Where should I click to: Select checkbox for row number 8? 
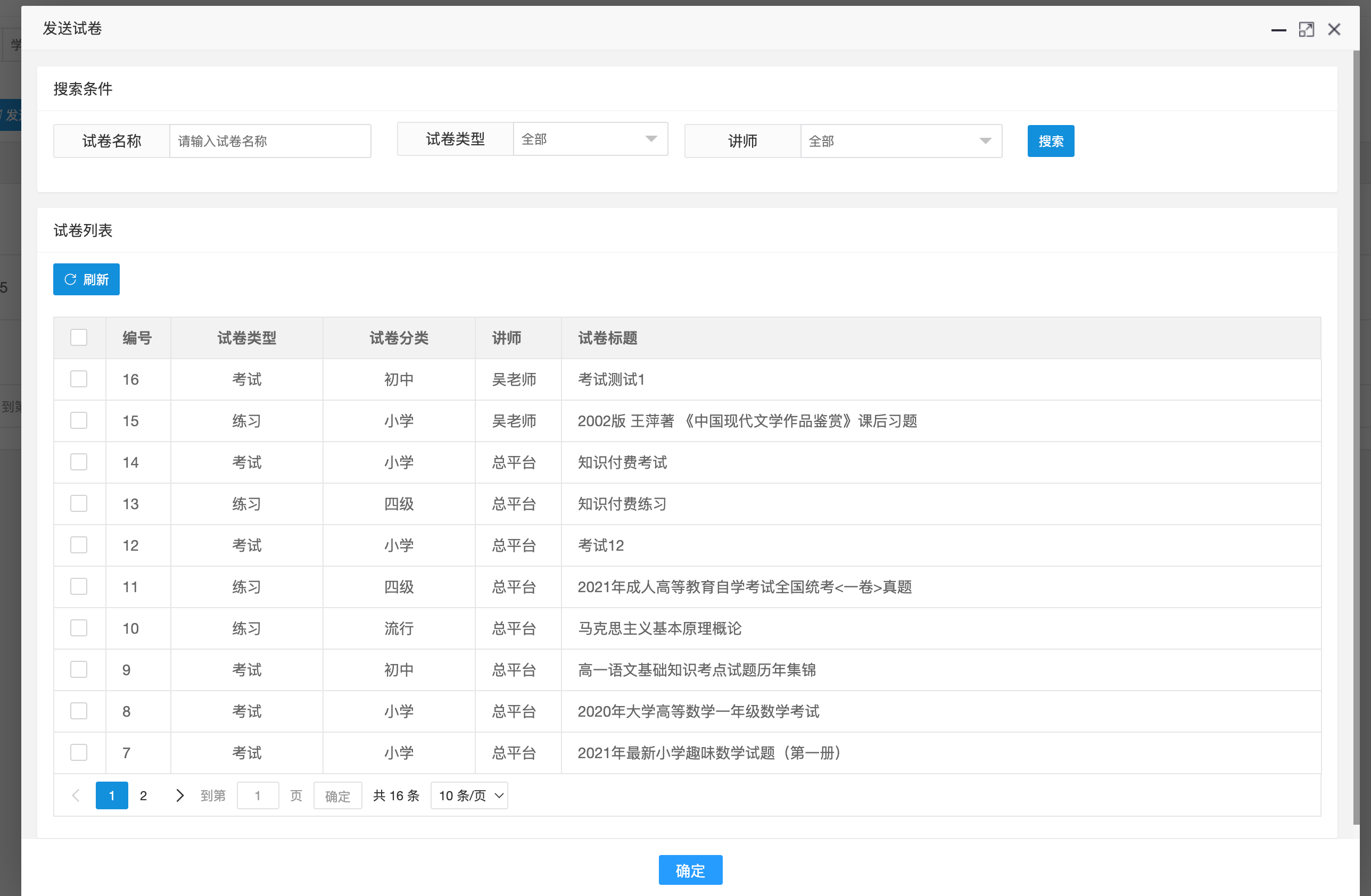(79, 711)
